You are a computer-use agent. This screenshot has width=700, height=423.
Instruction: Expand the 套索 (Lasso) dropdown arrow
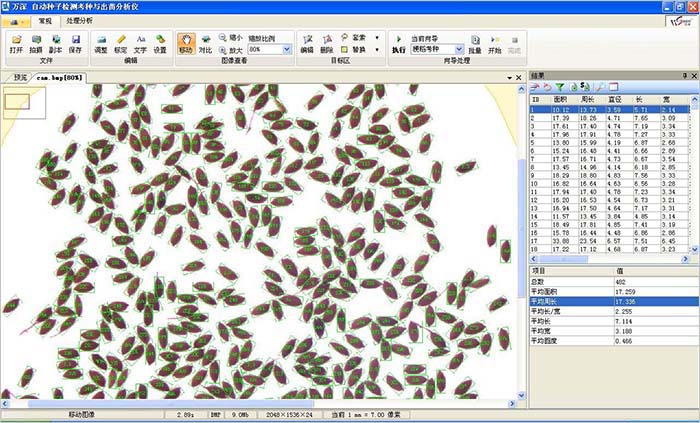[x=376, y=37]
